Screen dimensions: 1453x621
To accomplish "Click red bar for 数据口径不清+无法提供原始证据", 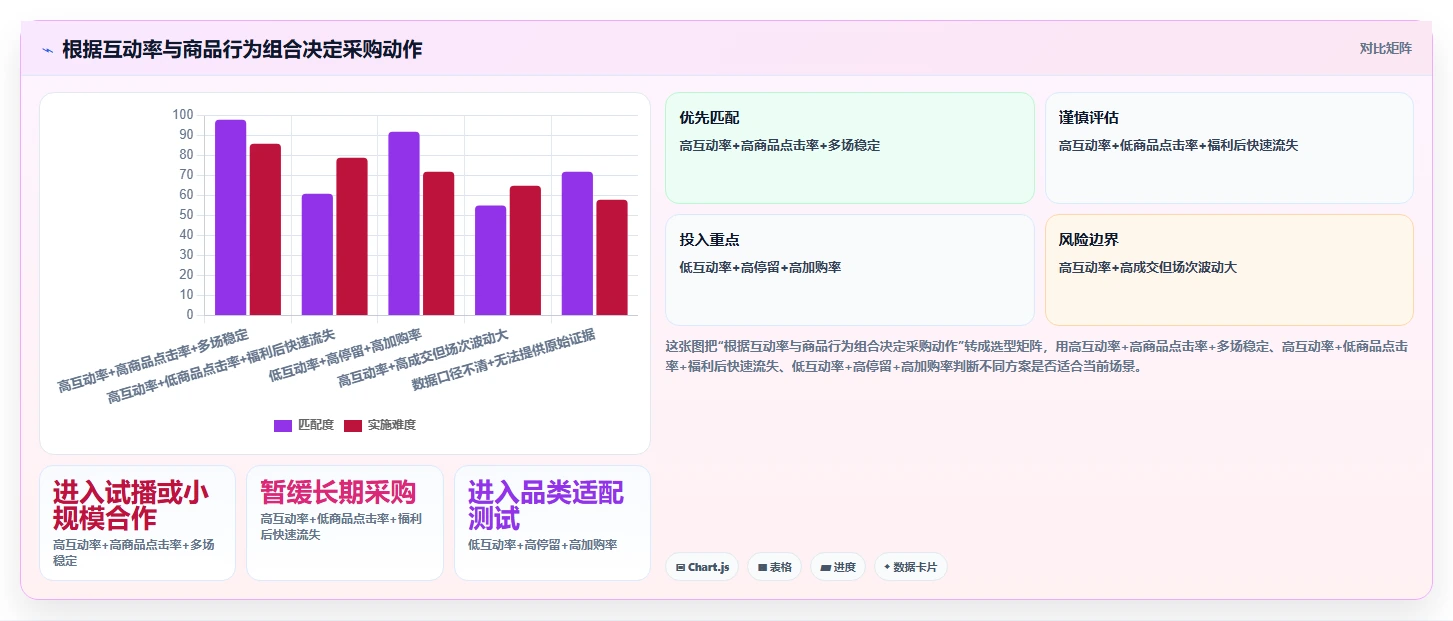I will coord(612,257).
